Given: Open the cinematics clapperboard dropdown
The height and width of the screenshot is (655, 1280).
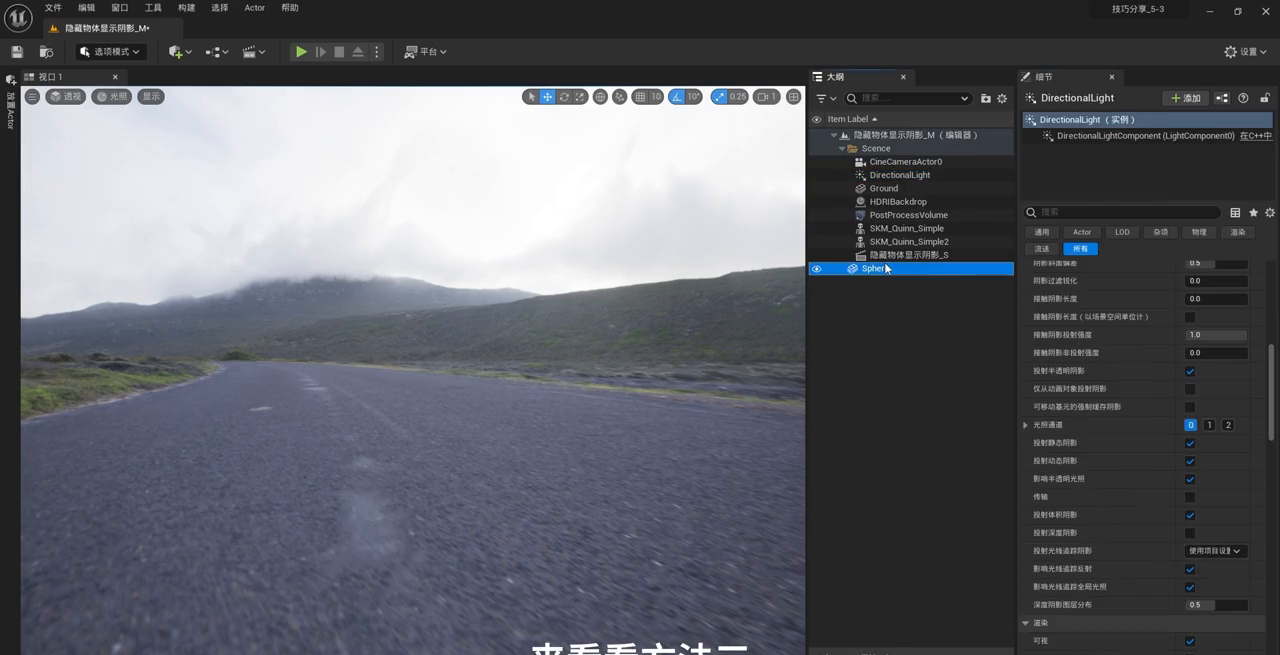Looking at the screenshot, I should [x=254, y=52].
